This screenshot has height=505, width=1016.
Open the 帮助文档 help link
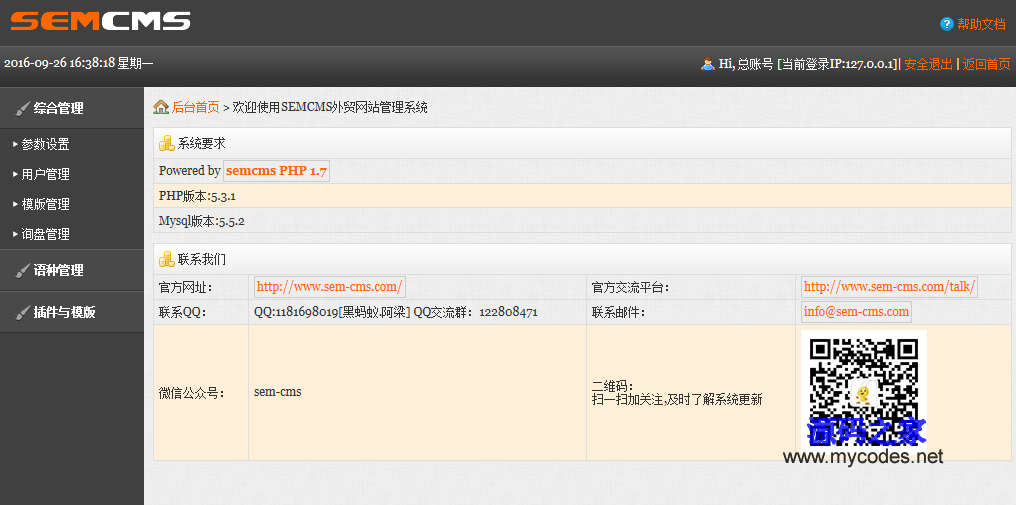[x=982, y=24]
